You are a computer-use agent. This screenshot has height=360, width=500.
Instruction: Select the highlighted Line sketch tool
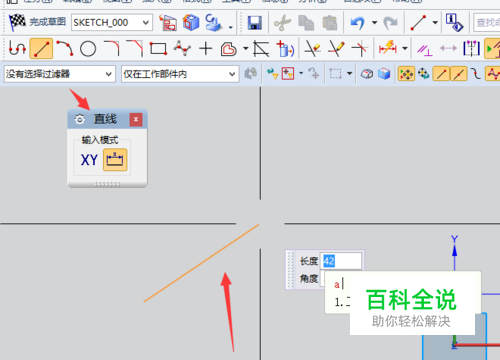pyautogui.click(x=41, y=49)
